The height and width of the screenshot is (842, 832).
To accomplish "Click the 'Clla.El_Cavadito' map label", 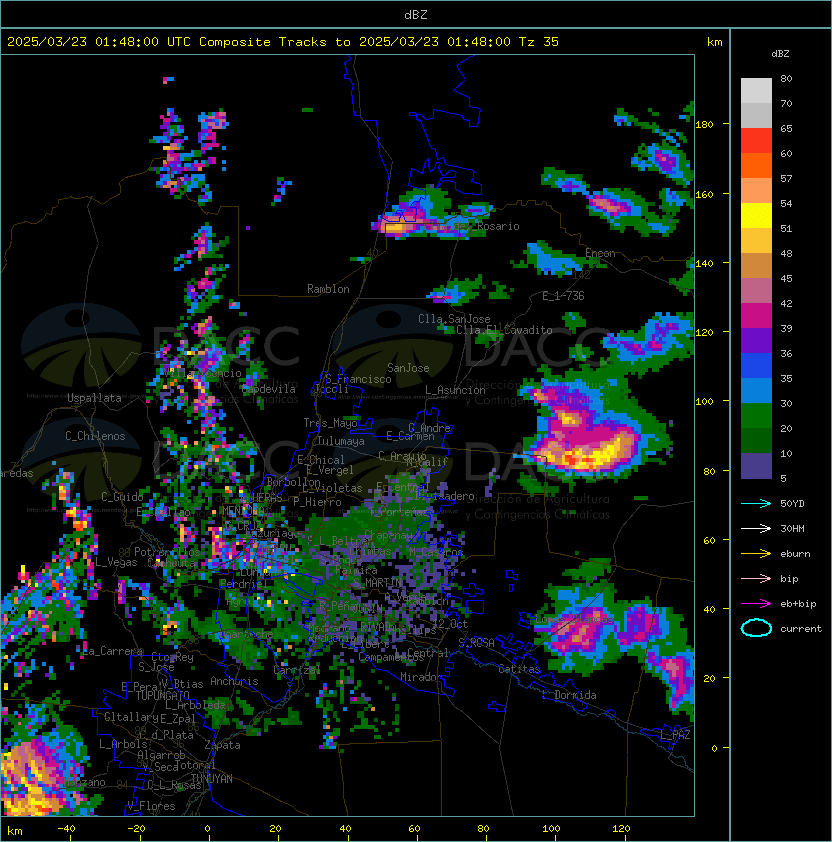I will [x=504, y=330].
